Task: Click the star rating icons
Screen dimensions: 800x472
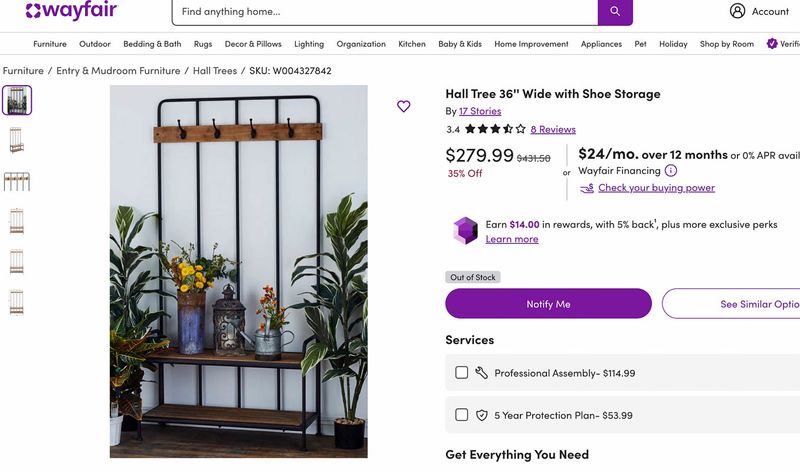Action: pyautogui.click(x=495, y=129)
